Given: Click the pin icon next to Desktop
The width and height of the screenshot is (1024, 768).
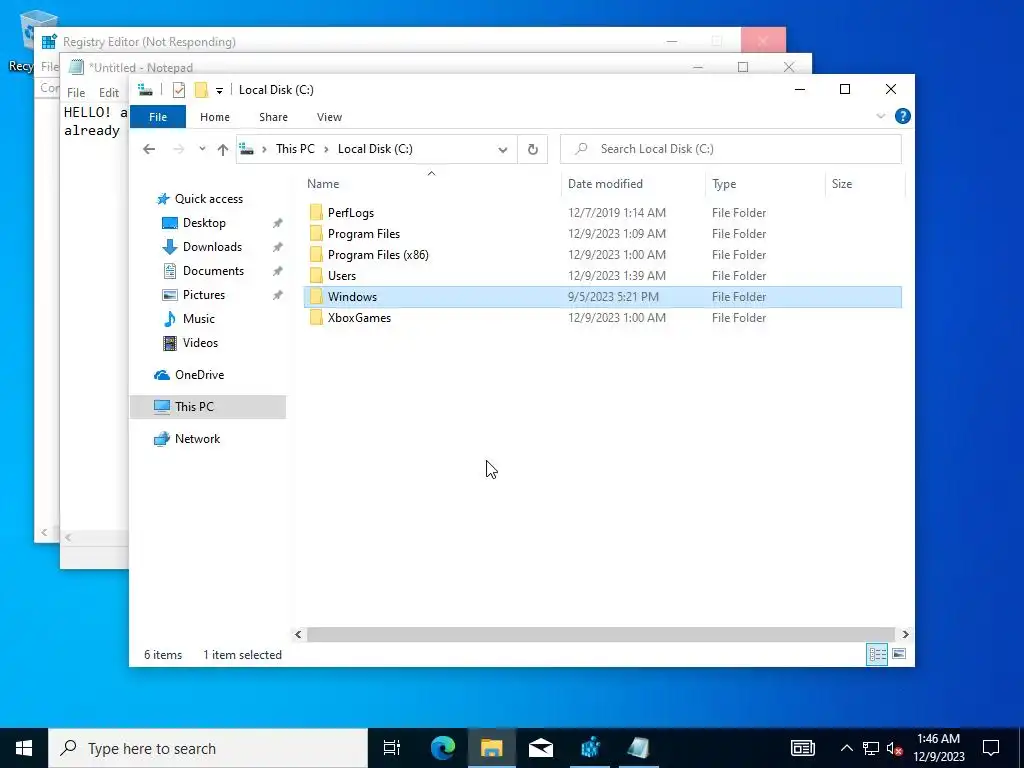Looking at the screenshot, I should 278,223.
